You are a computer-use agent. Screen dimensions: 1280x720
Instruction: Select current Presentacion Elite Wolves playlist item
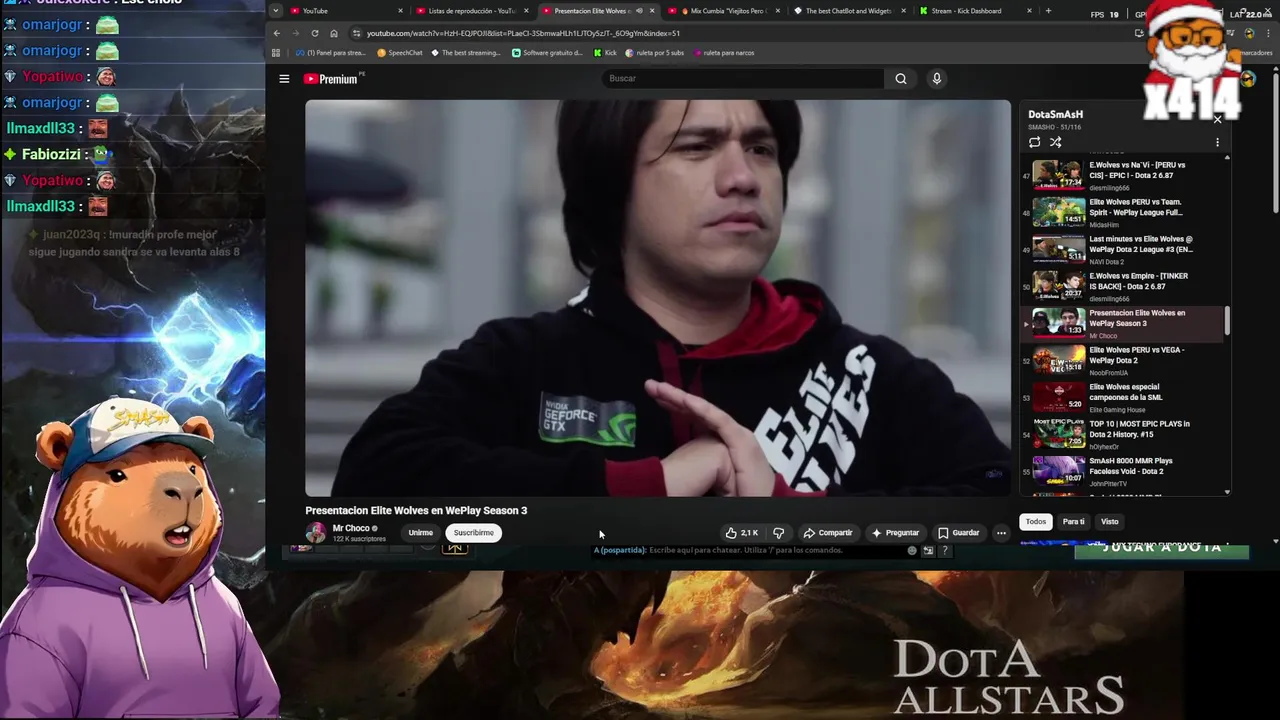point(1124,324)
